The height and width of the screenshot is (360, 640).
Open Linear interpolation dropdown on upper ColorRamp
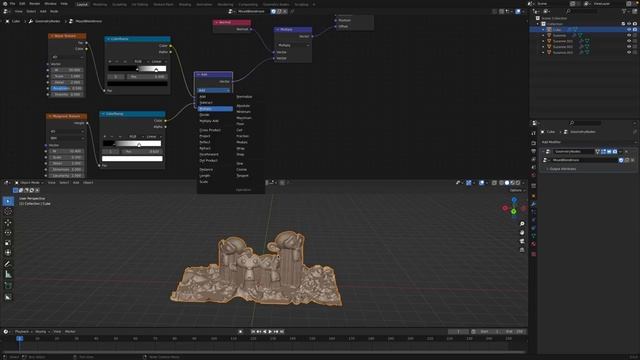click(158, 62)
